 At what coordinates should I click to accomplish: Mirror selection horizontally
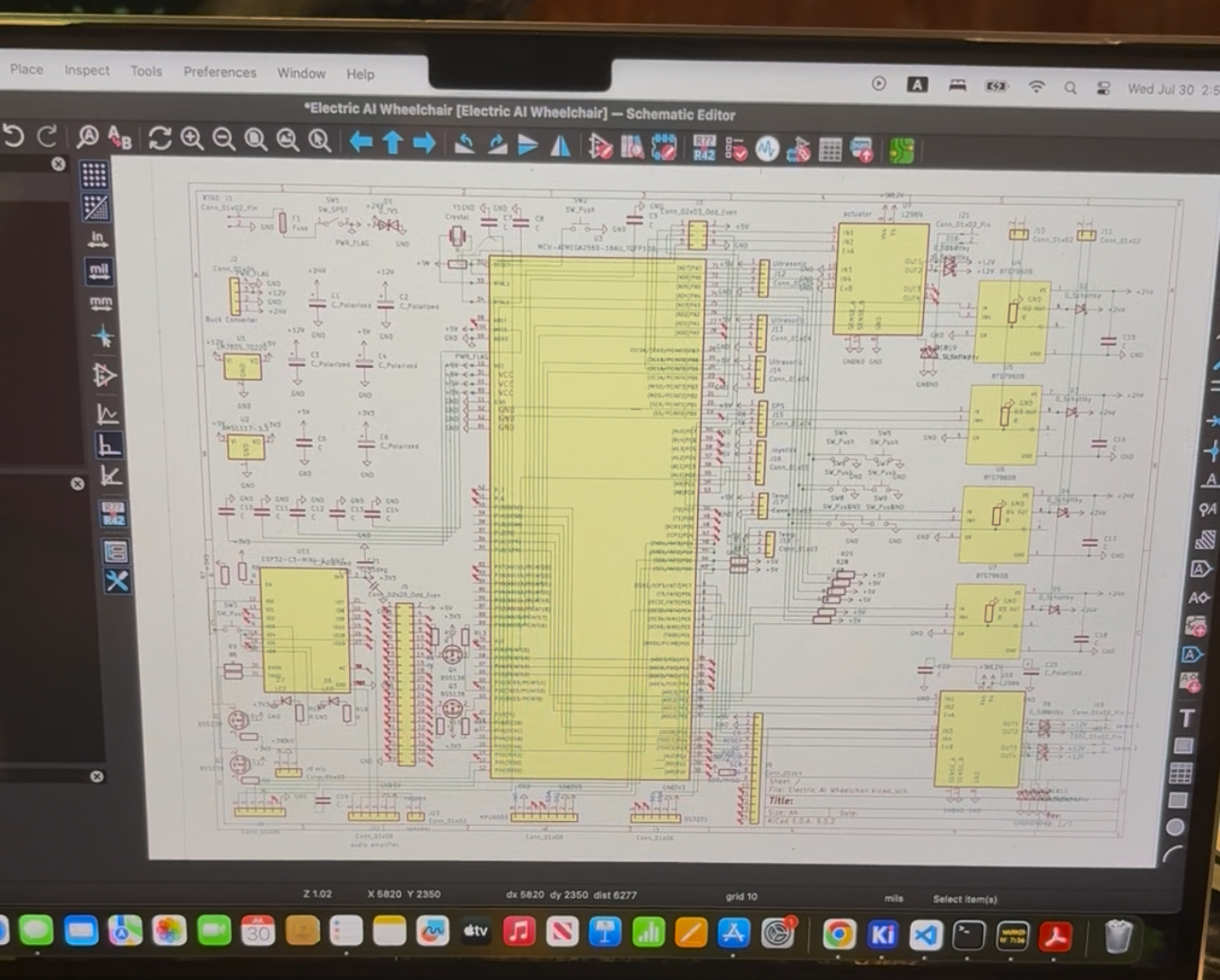(560, 145)
